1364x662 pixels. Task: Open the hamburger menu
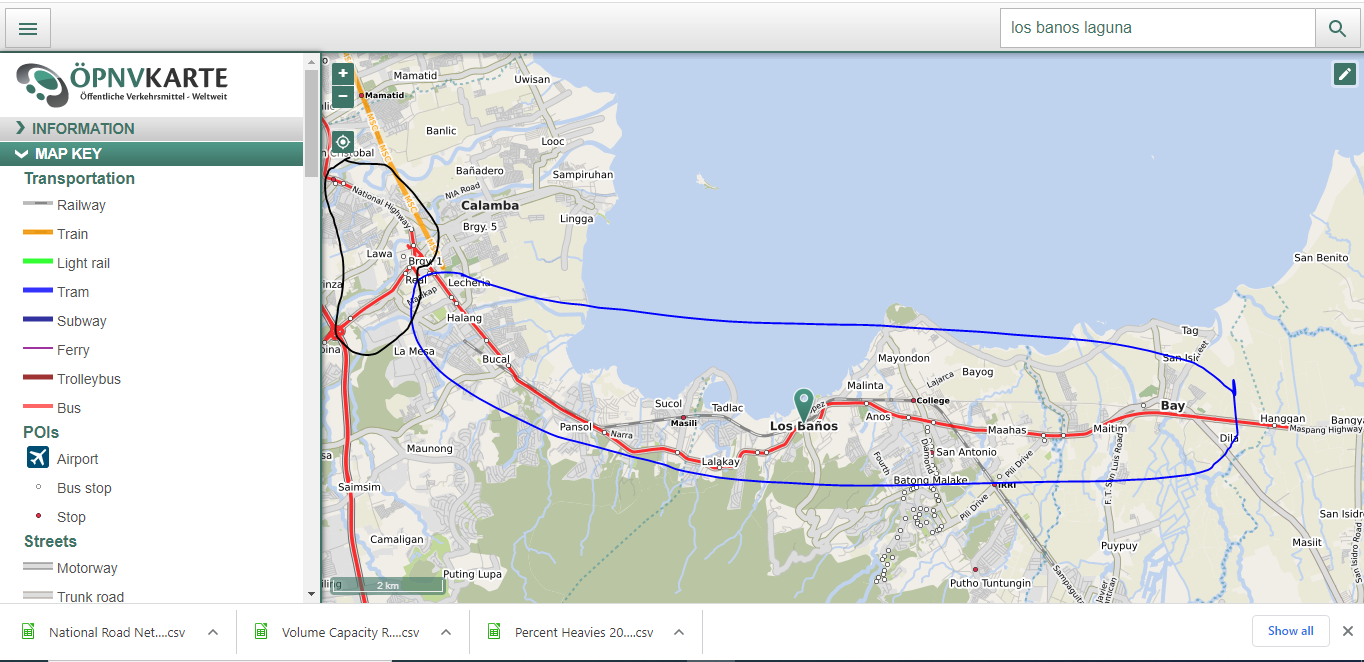point(28,29)
